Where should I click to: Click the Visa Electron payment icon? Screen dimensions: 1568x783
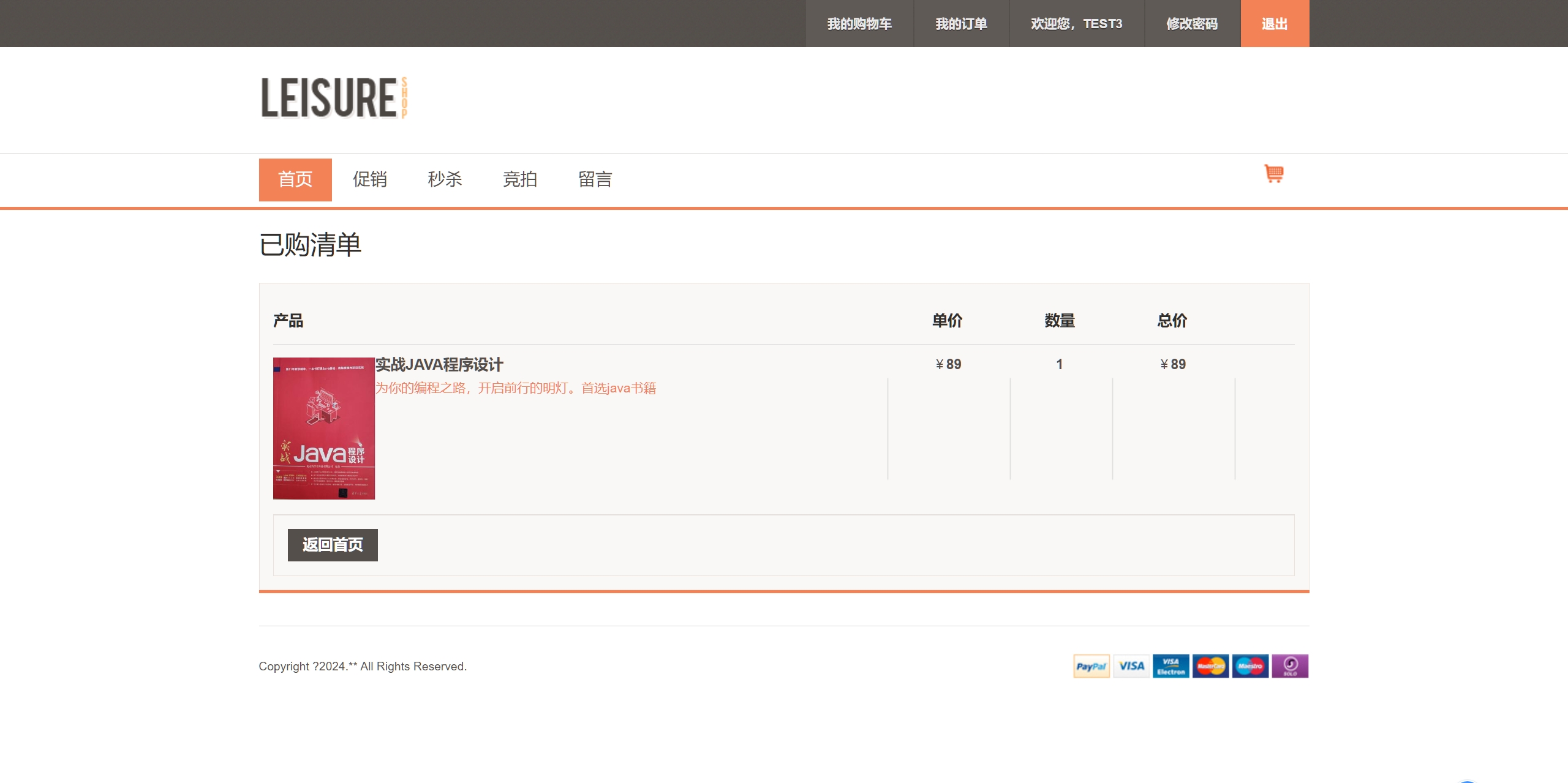(1171, 666)
